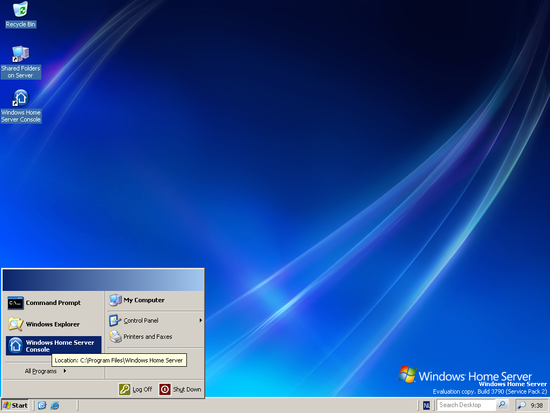Launch Internet Explorer from quick launch
Screen dimensions: 550x413
pyautogui.click(x=55, y=406)
